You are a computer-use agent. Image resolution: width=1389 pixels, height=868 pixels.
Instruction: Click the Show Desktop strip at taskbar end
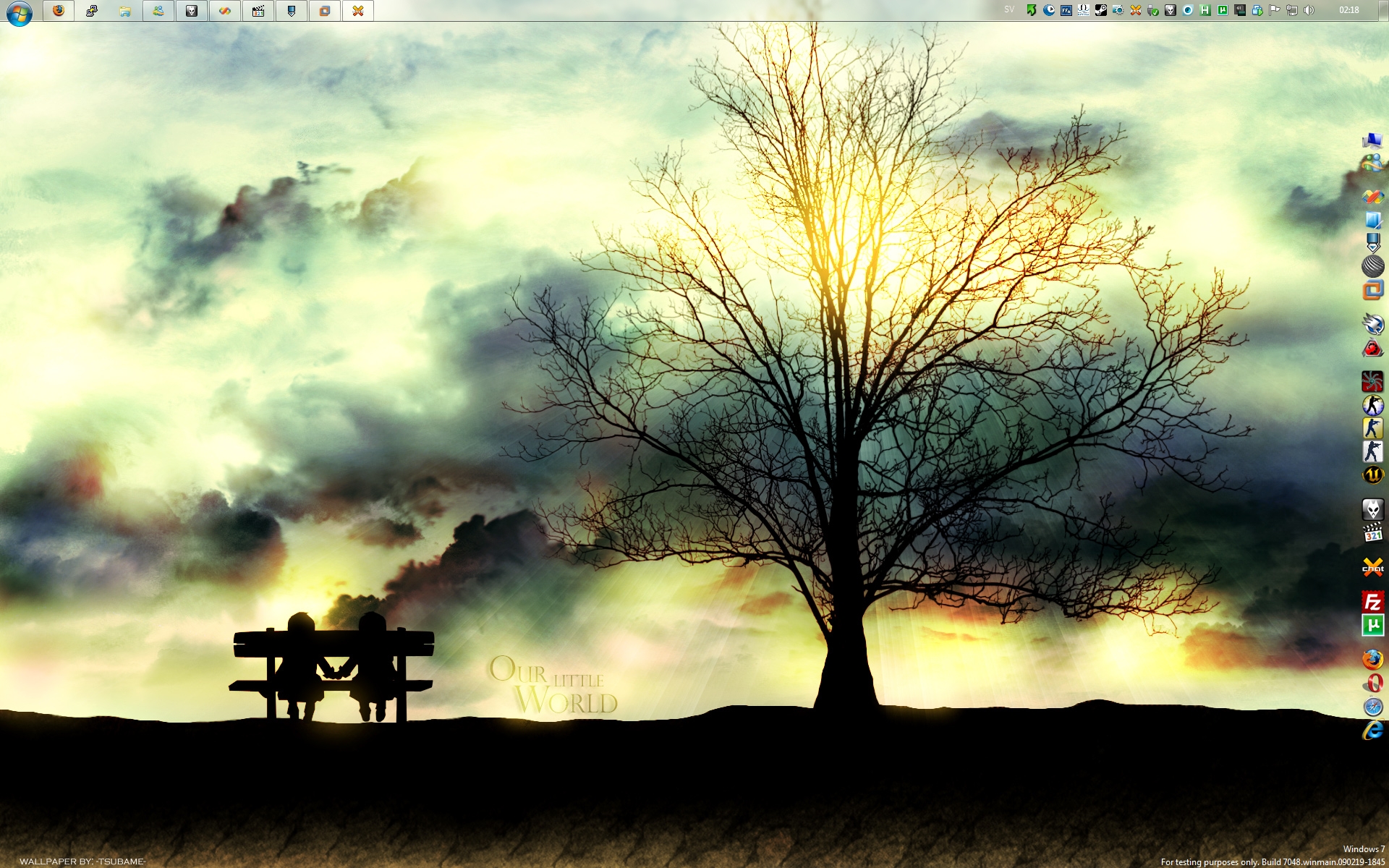tap(1384, 10)
